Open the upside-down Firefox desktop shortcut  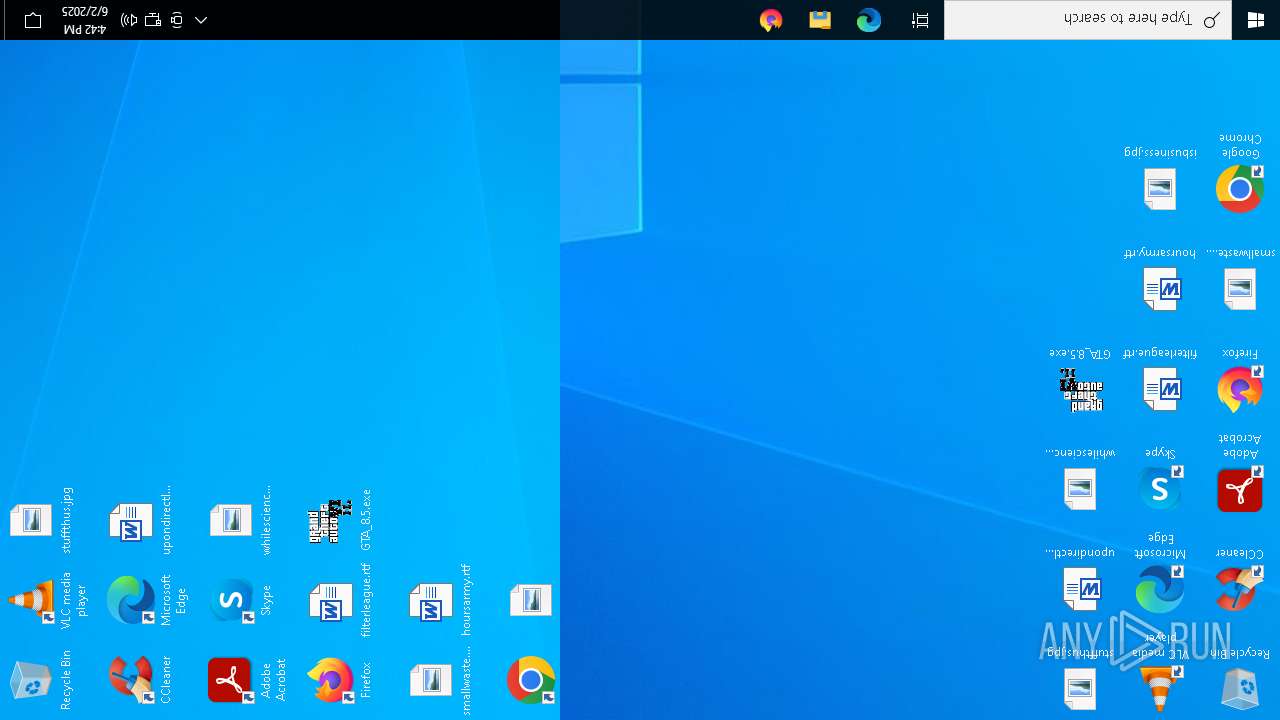[x=1239, y=389]
